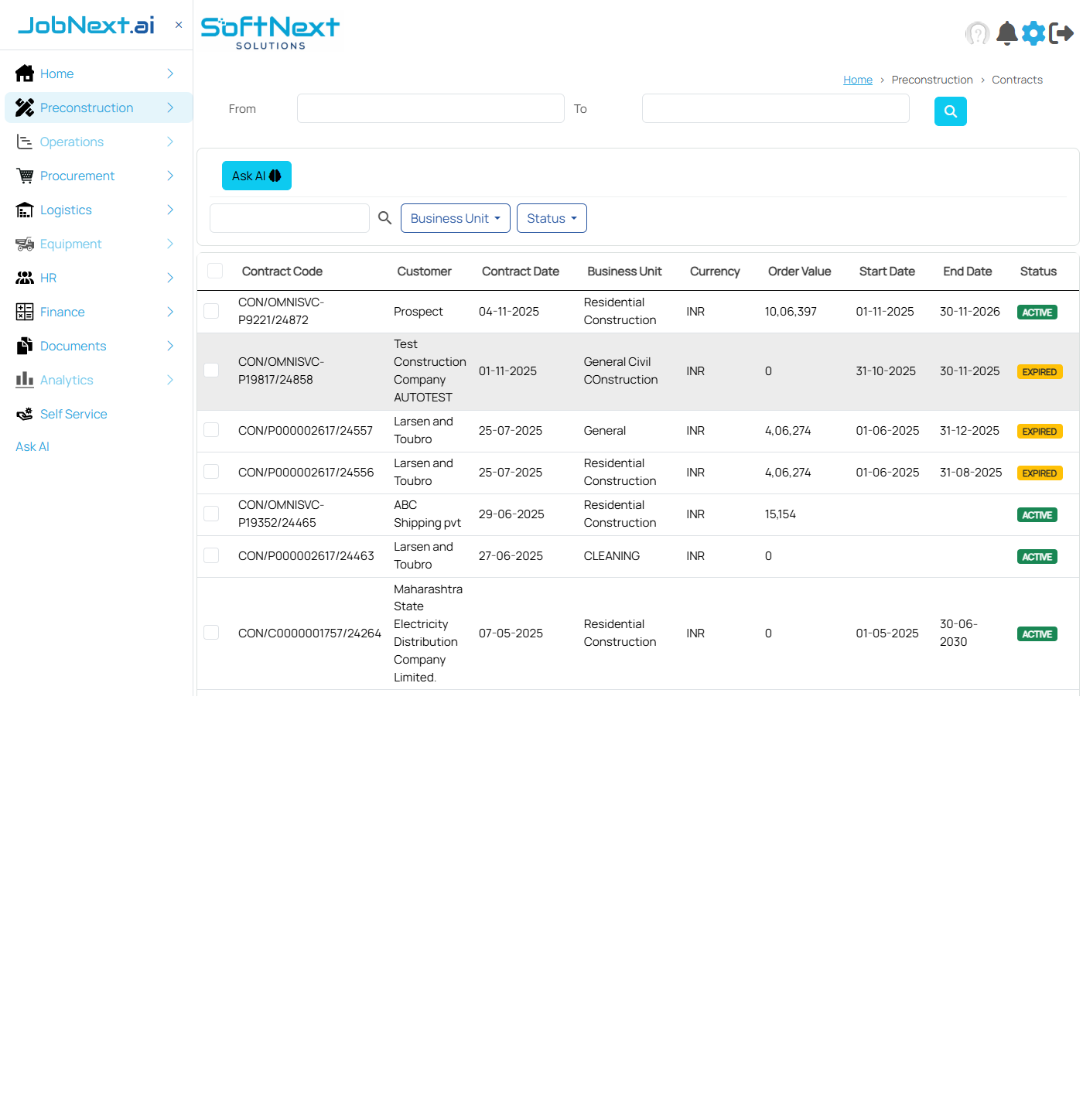Screen dimensions: 1083x1120
Task: Expand the Preconstruction sidebar chevron
Action: point(170,108)
